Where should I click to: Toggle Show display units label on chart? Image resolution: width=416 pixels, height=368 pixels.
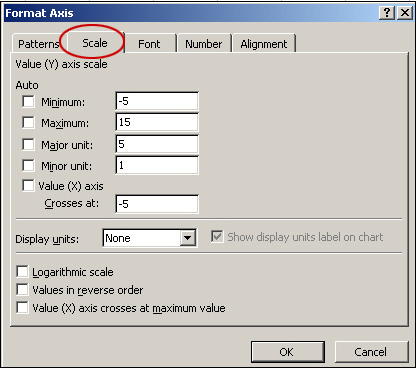pos(217,237)
